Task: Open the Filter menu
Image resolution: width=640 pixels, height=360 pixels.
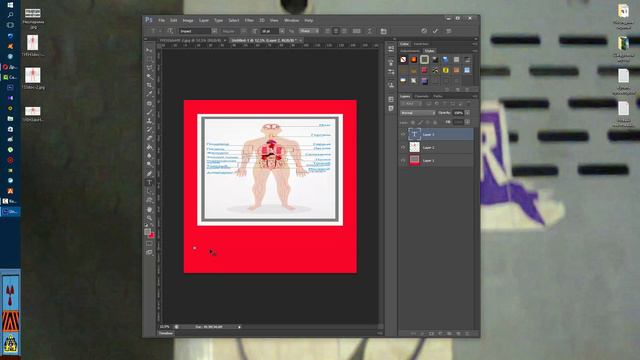Action: (249, 20)
